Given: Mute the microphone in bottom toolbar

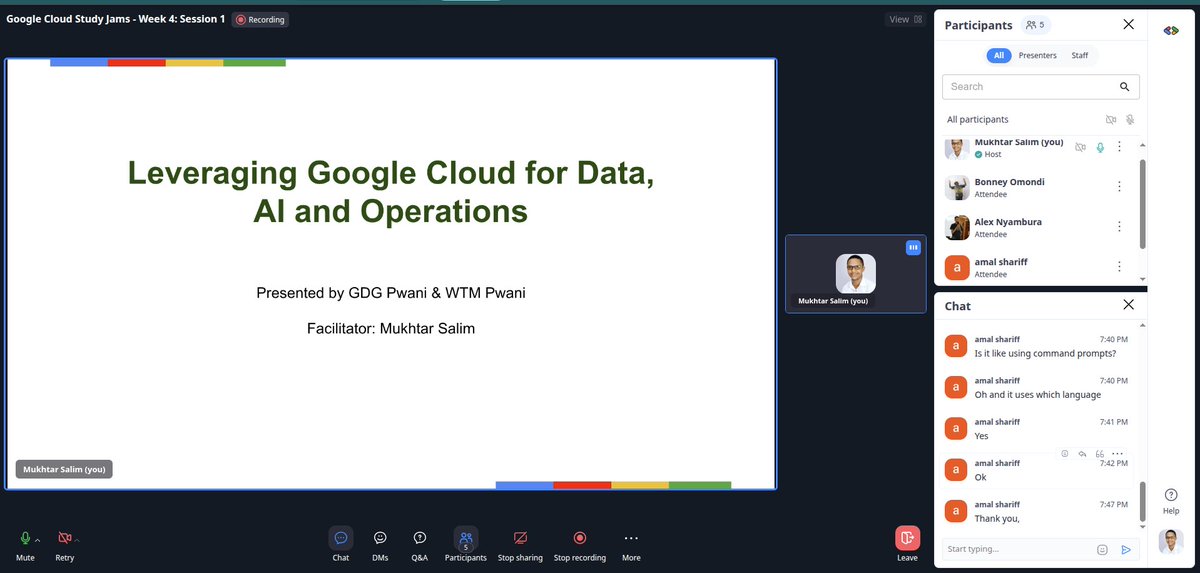Looking at the screenshot, I should point(25,538).
